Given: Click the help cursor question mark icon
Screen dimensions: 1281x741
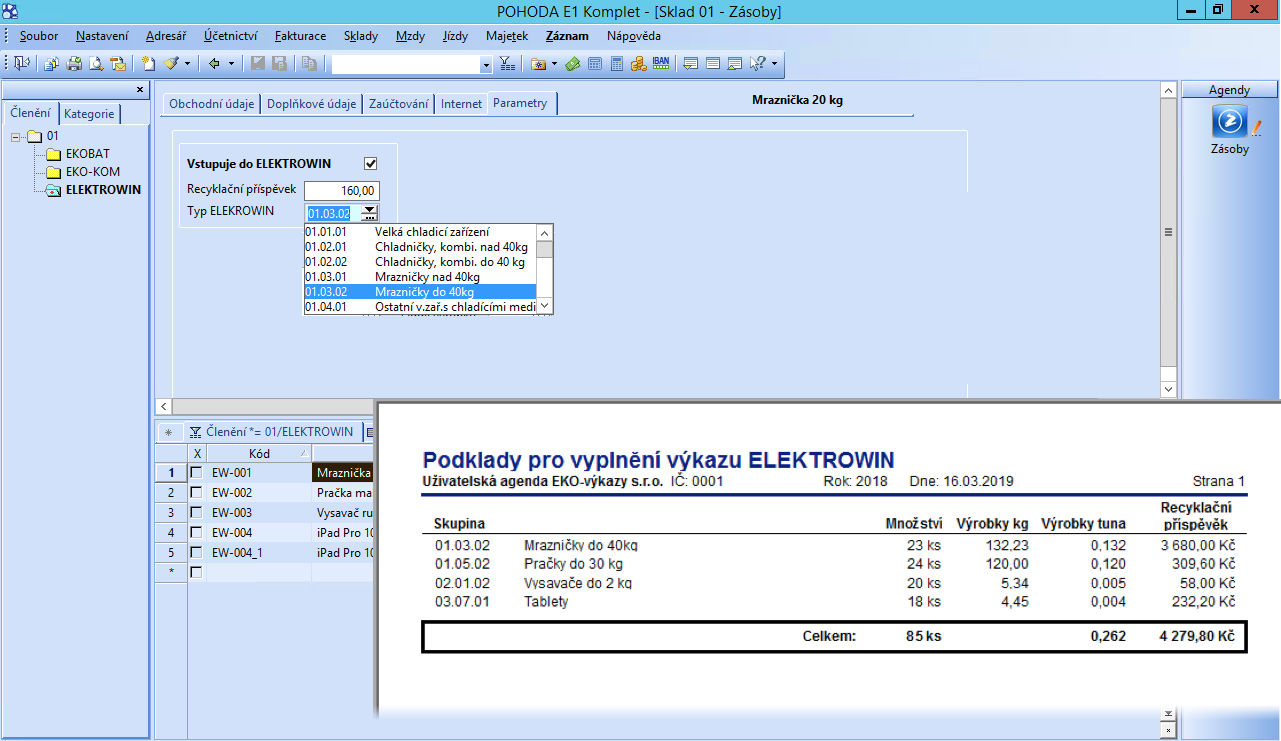Looking at the screenshot, I should pyautogui.click(x=757, y=63).
